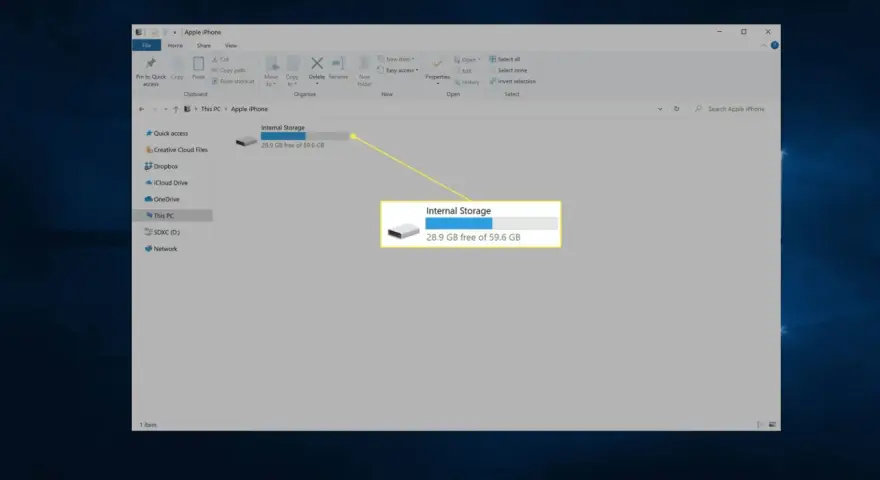Switch to large icons view in status bar
Screen dimensions: 880x480
tap(772, 425)
